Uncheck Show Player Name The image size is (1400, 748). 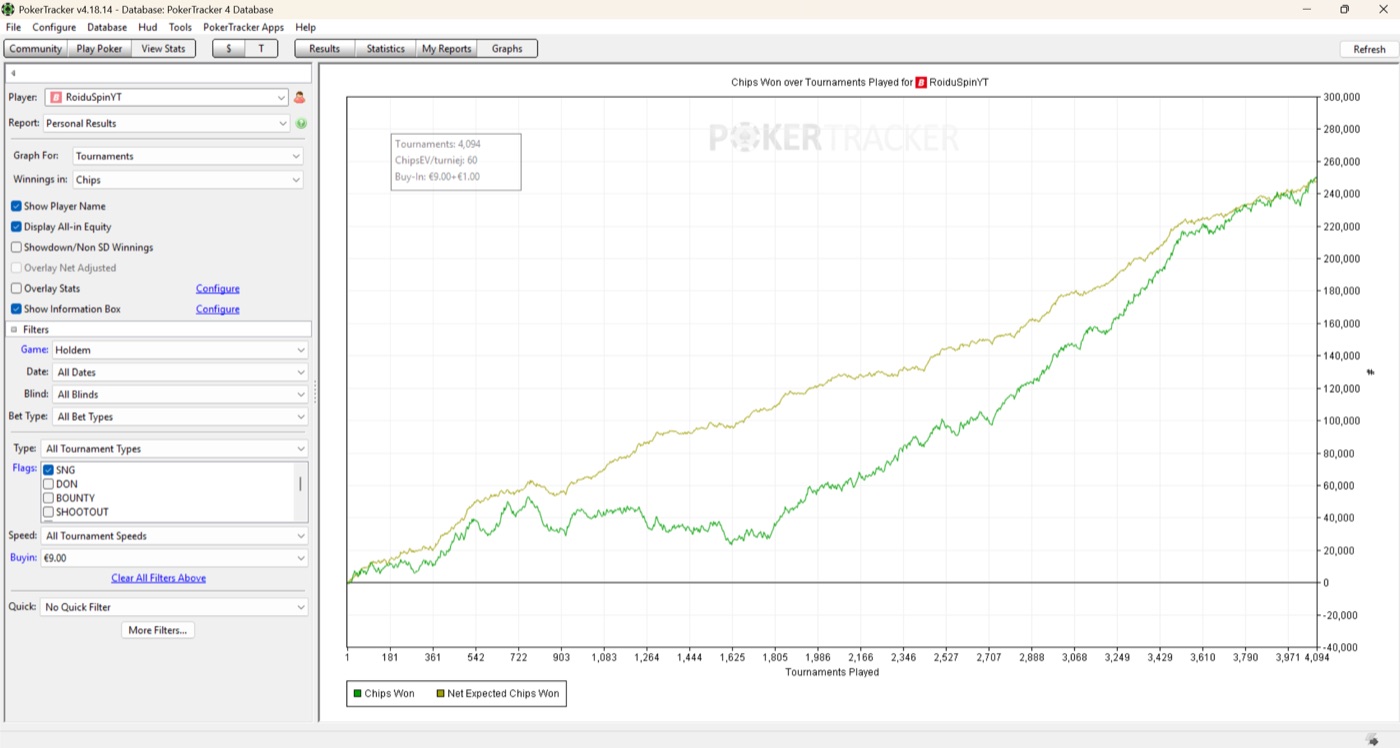coord(16,206)
